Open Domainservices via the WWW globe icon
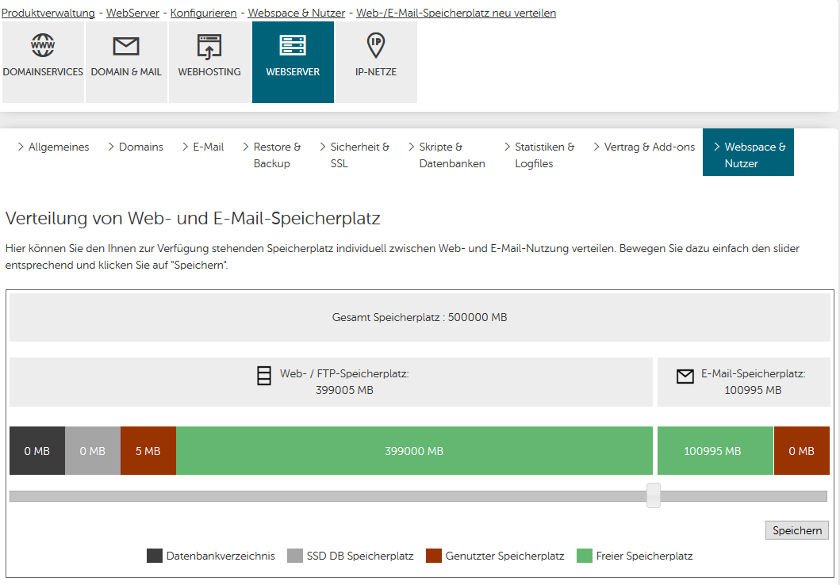 [x=43, y=45]
